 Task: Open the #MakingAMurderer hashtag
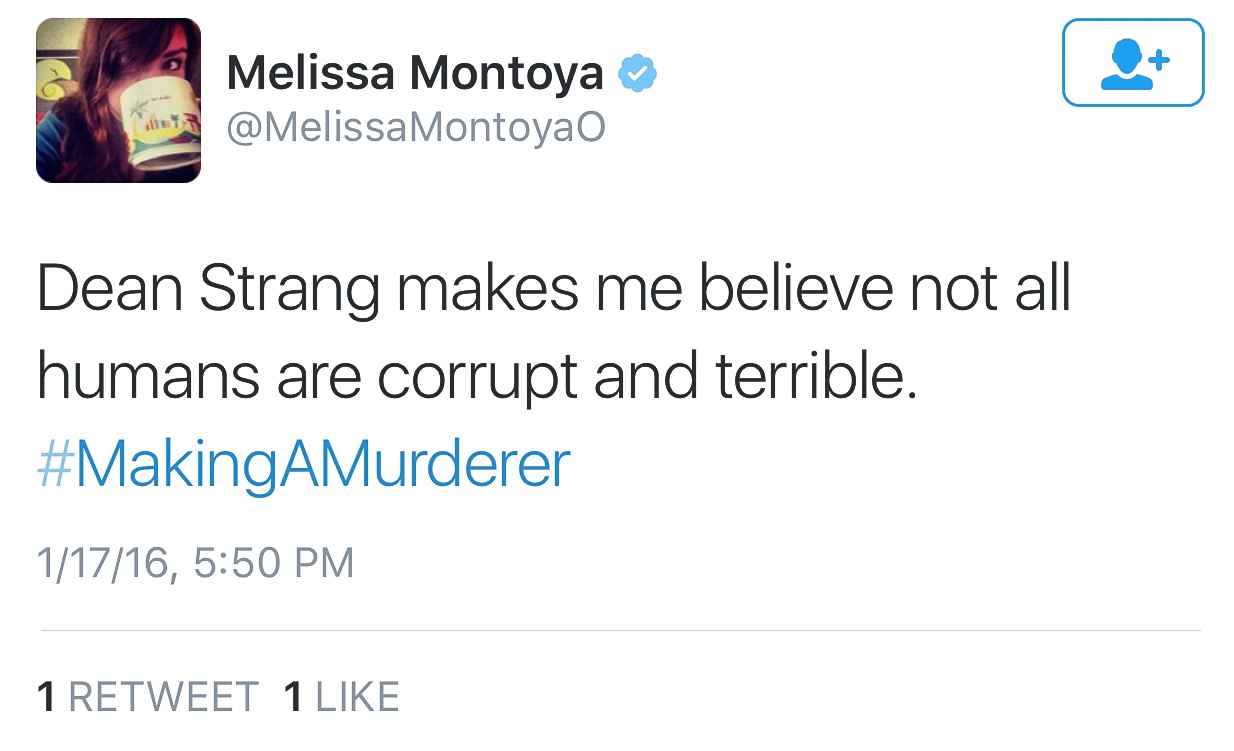pyautogui.click(x=303, y=463)
